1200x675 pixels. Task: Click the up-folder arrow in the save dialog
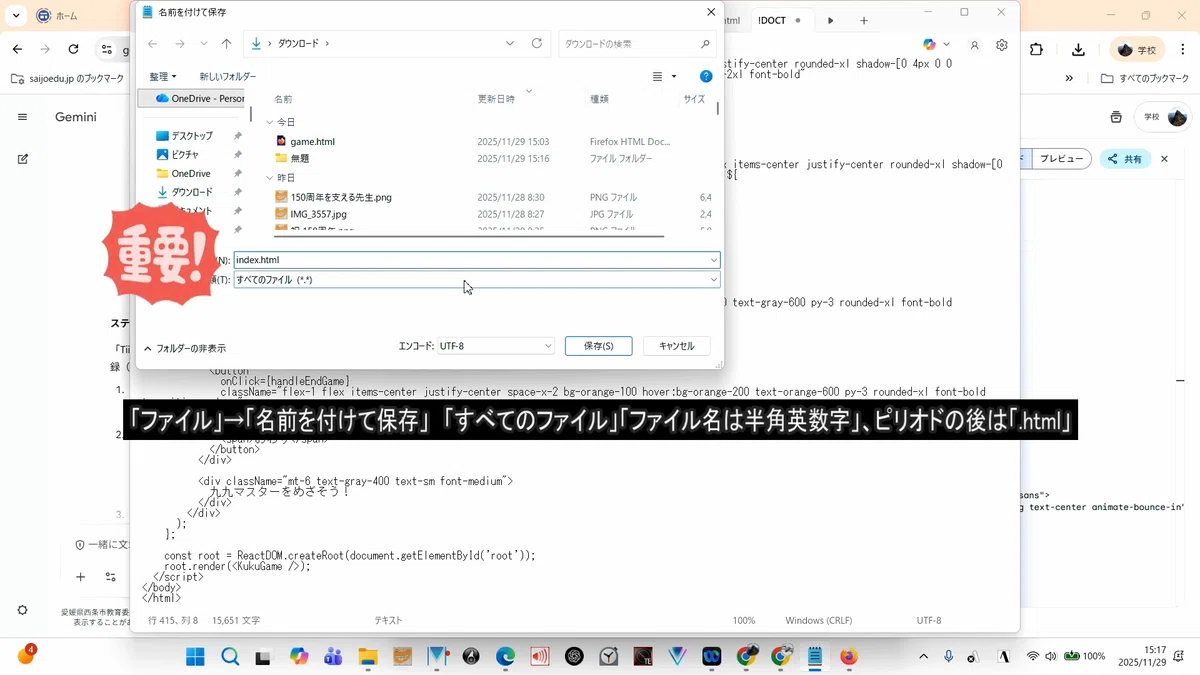(226, 44)
